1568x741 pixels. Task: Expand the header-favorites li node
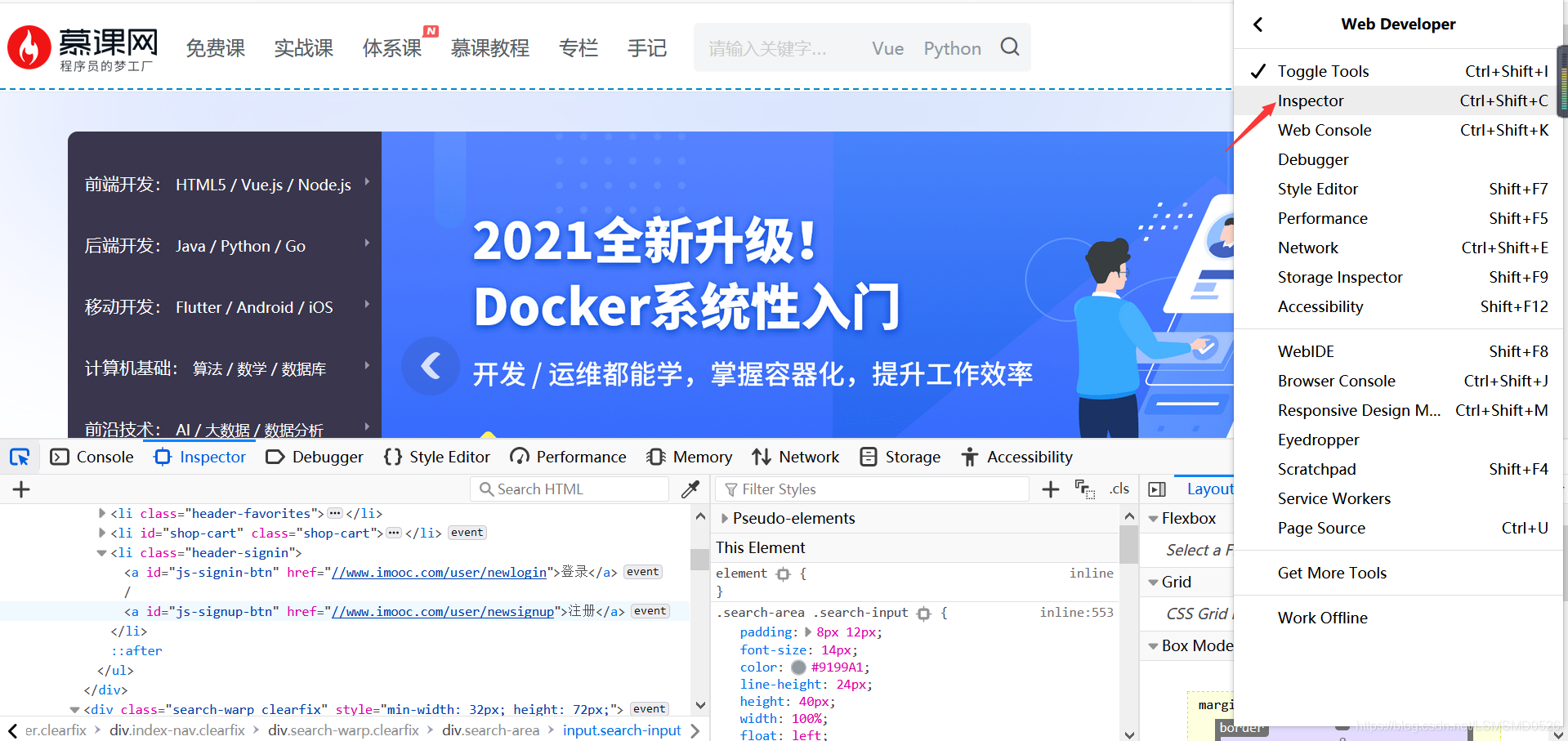(101, 513)
